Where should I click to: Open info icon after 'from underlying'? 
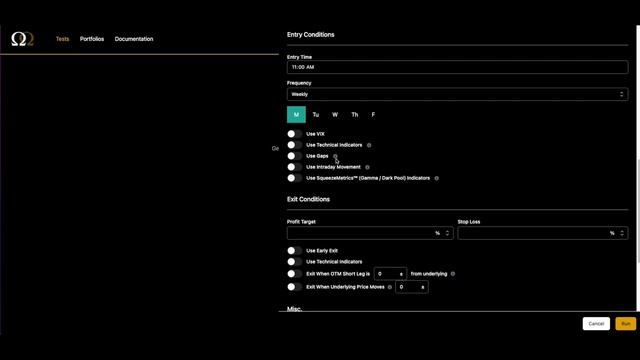(453, 274)
